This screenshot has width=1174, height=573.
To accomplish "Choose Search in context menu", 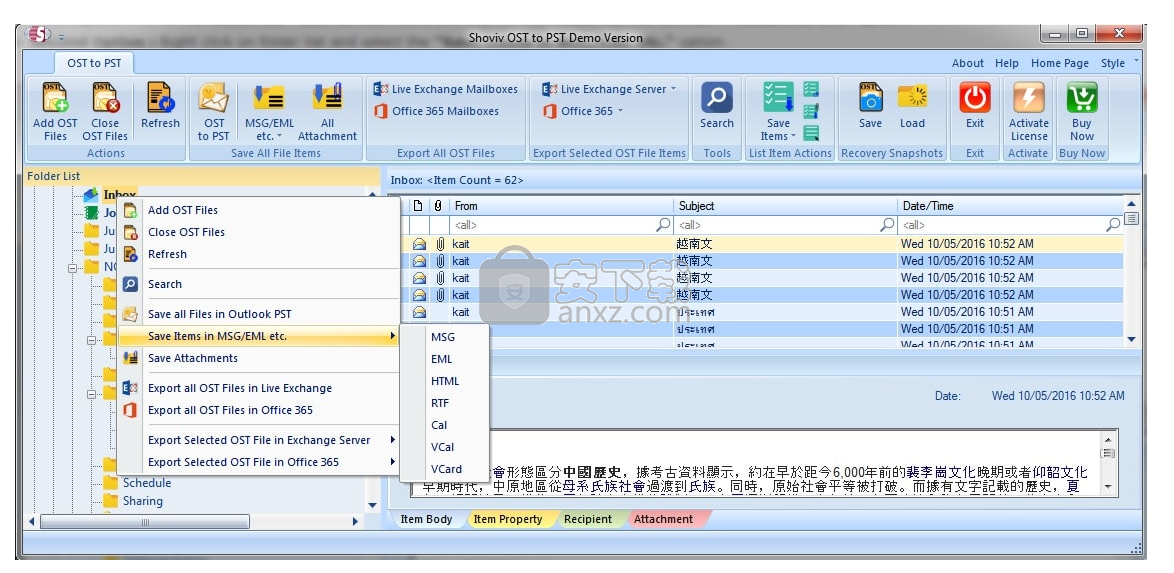I will tap(259, 284).
